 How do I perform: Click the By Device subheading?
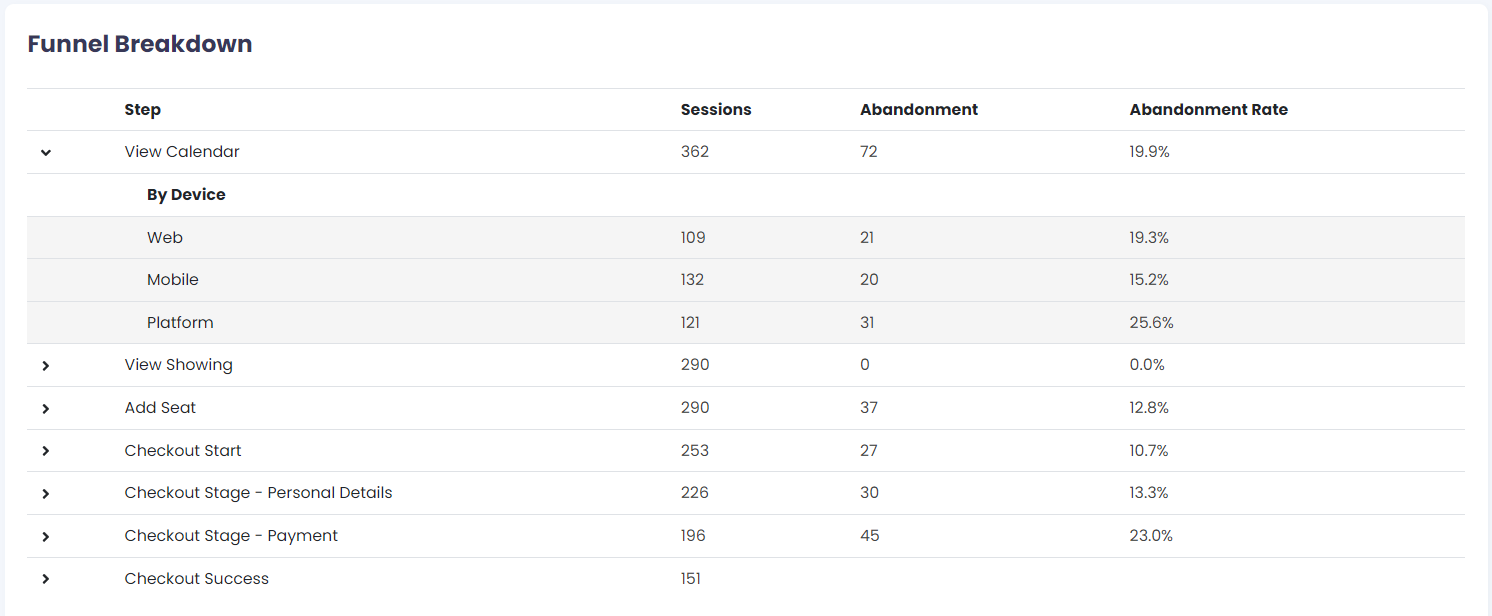click(186, 195)
